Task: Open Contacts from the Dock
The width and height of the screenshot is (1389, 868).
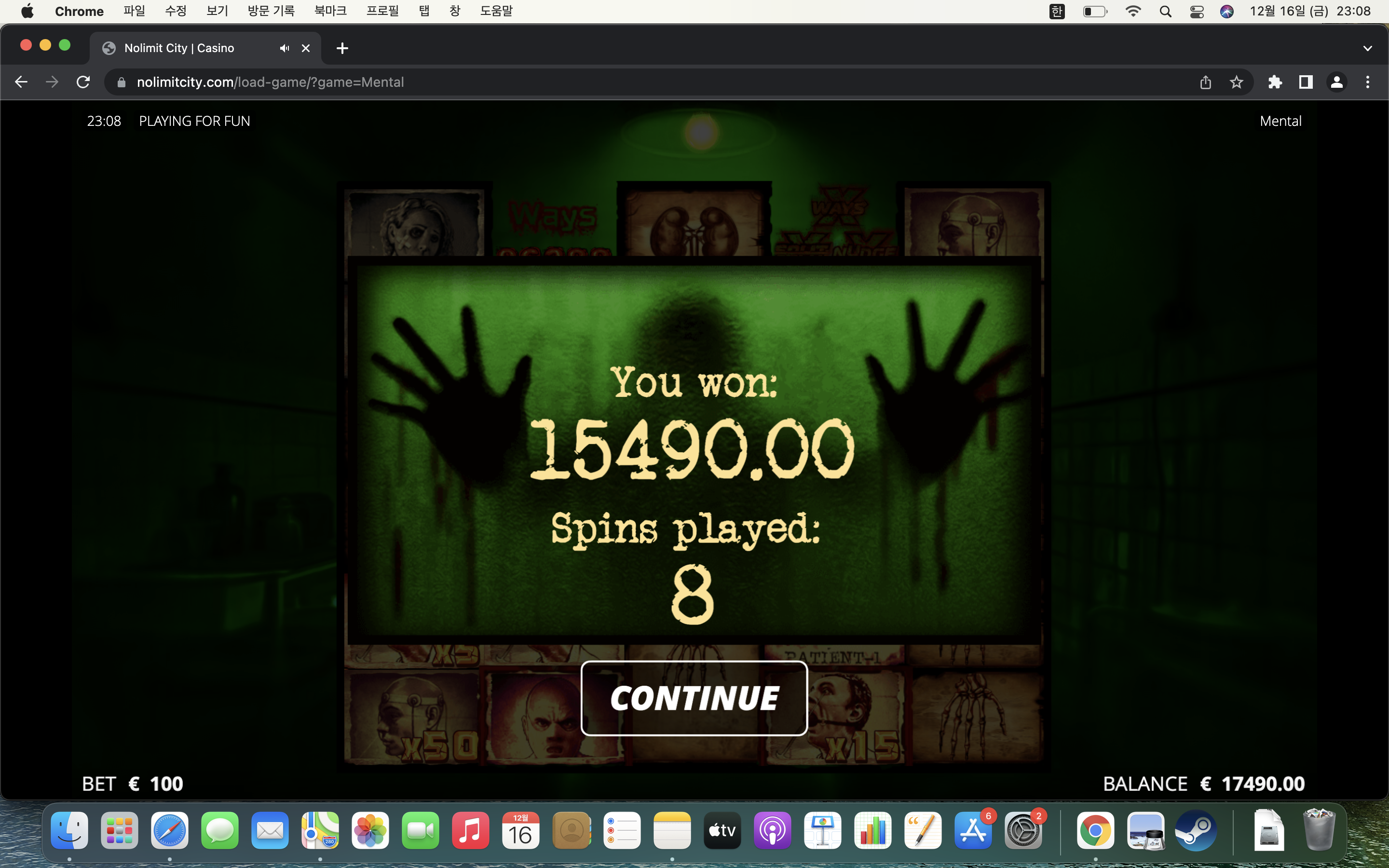Action: pyautogui.click(x=571, y=830)
